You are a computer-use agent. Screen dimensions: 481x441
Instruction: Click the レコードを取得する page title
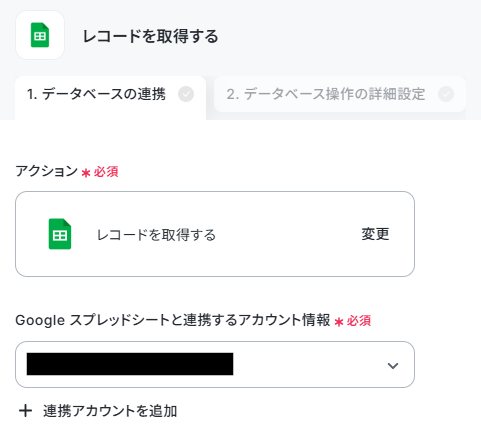click(150, 36)
